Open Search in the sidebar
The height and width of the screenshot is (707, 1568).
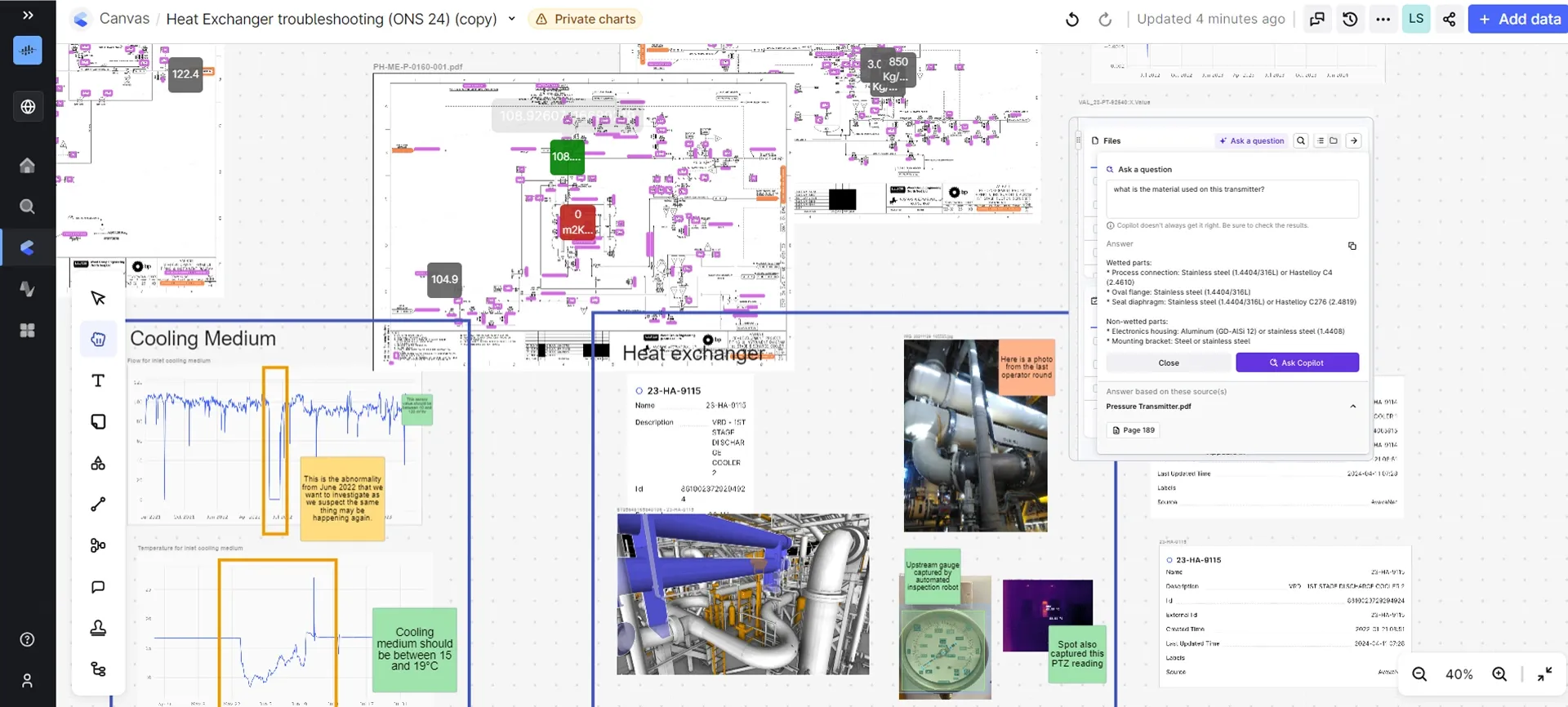tap(28, 207)
